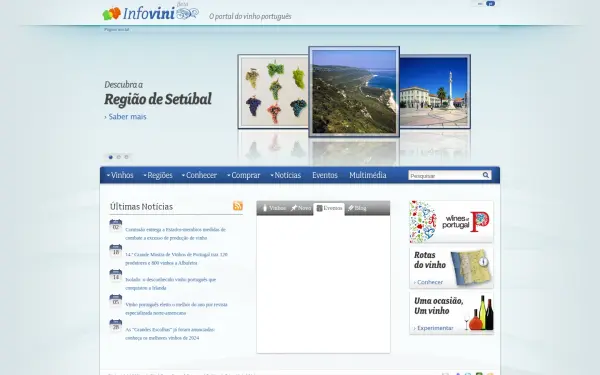Click the Página inicial breadcrumb
Image resolution: width=600 pixels, height=375 pixels.
[116, 29]
